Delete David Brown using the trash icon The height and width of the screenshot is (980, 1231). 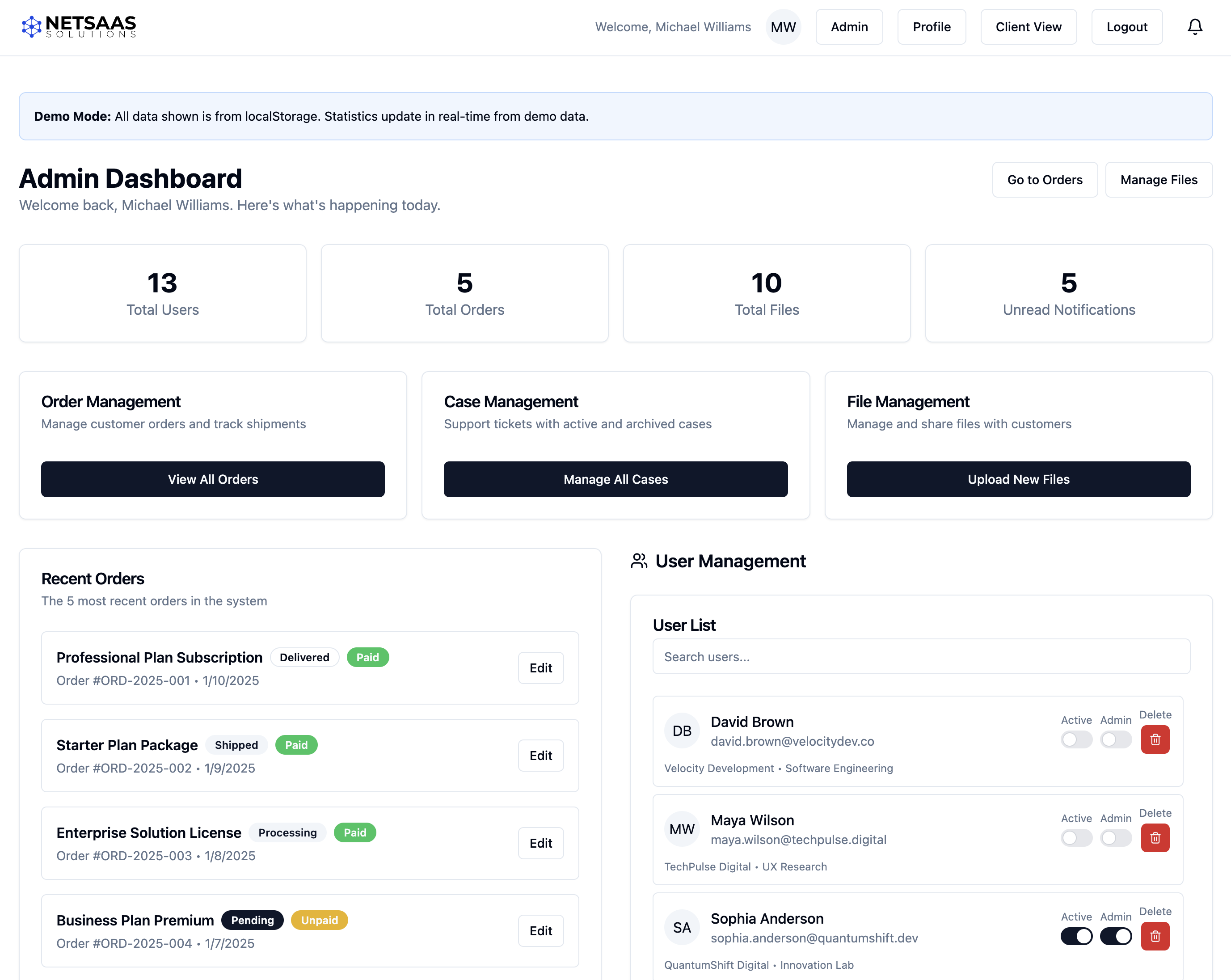[x=1155, y=739]
